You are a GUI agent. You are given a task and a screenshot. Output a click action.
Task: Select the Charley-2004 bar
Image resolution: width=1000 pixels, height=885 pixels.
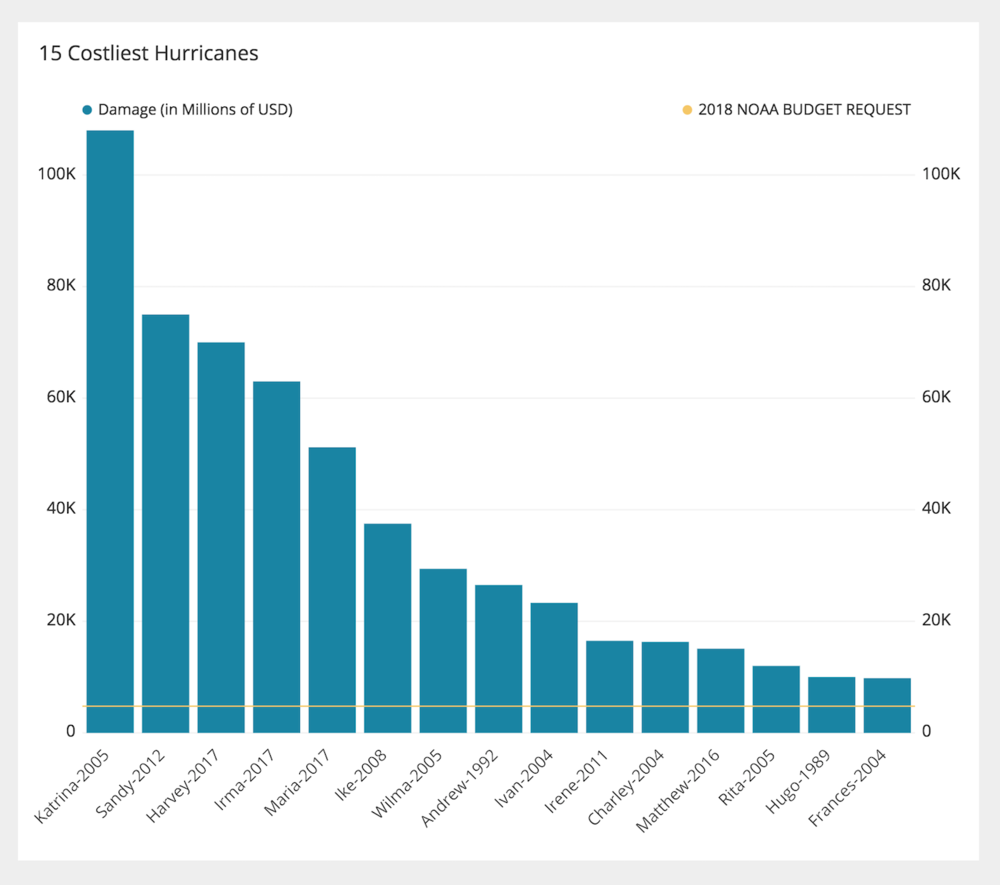(665, 687)
